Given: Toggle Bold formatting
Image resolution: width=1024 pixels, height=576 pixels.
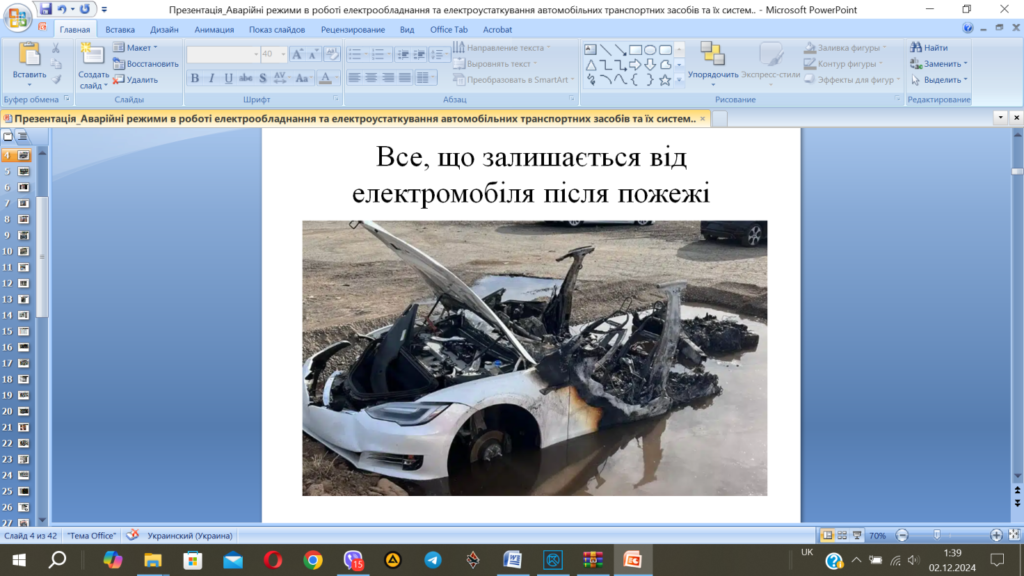Looking at the screenshot, I should (x=195, y=78).
